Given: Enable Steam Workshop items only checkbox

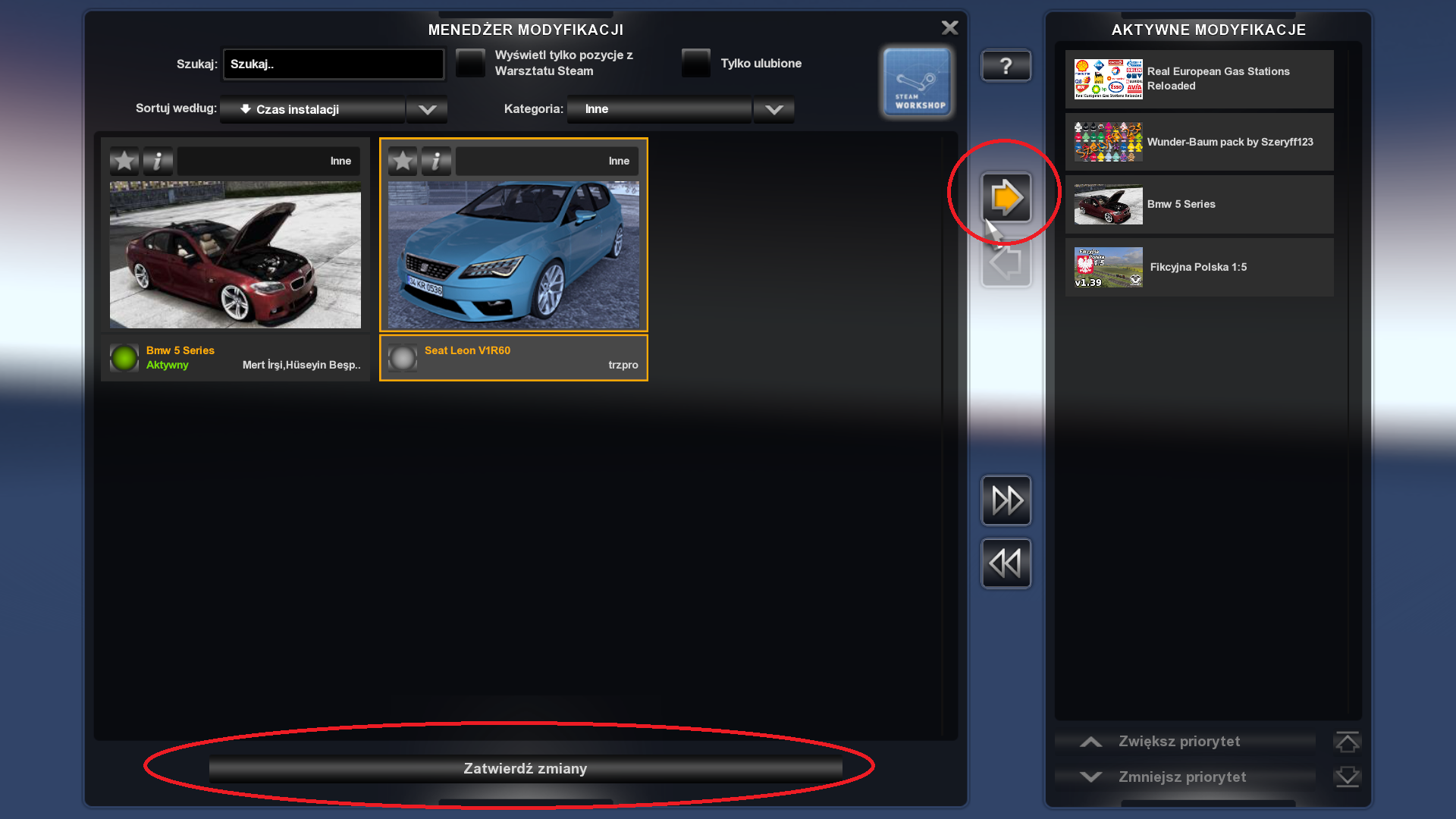Looking at the screenshot, I should click(470, 63).
